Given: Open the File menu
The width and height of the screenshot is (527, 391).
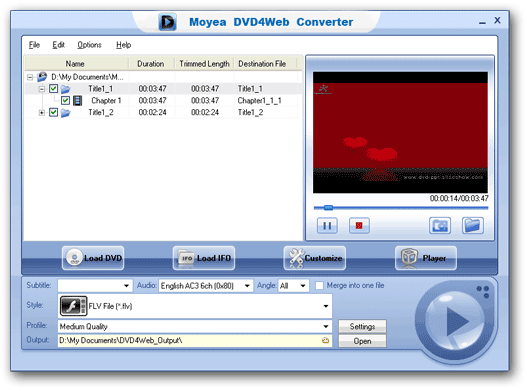Looking at the screenshot, I should tap(34, 45).
